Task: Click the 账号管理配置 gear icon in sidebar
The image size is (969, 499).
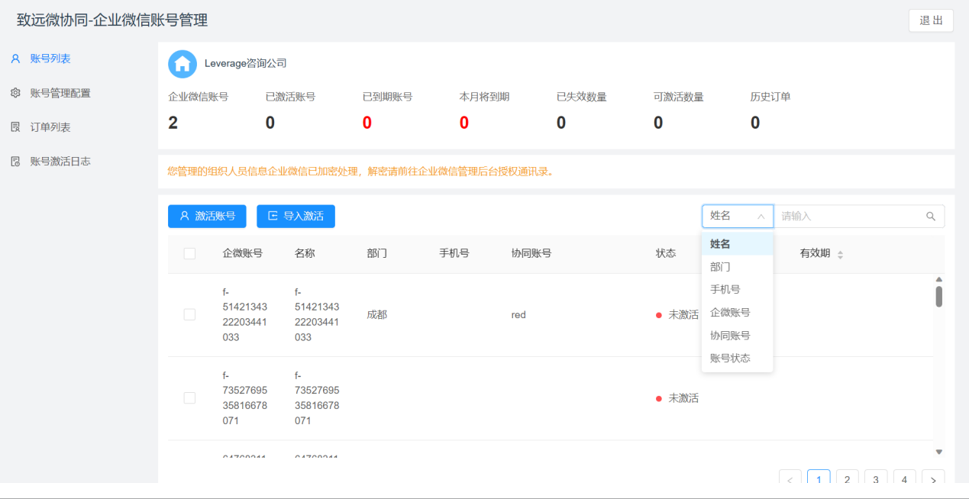Action: (15, 93)
